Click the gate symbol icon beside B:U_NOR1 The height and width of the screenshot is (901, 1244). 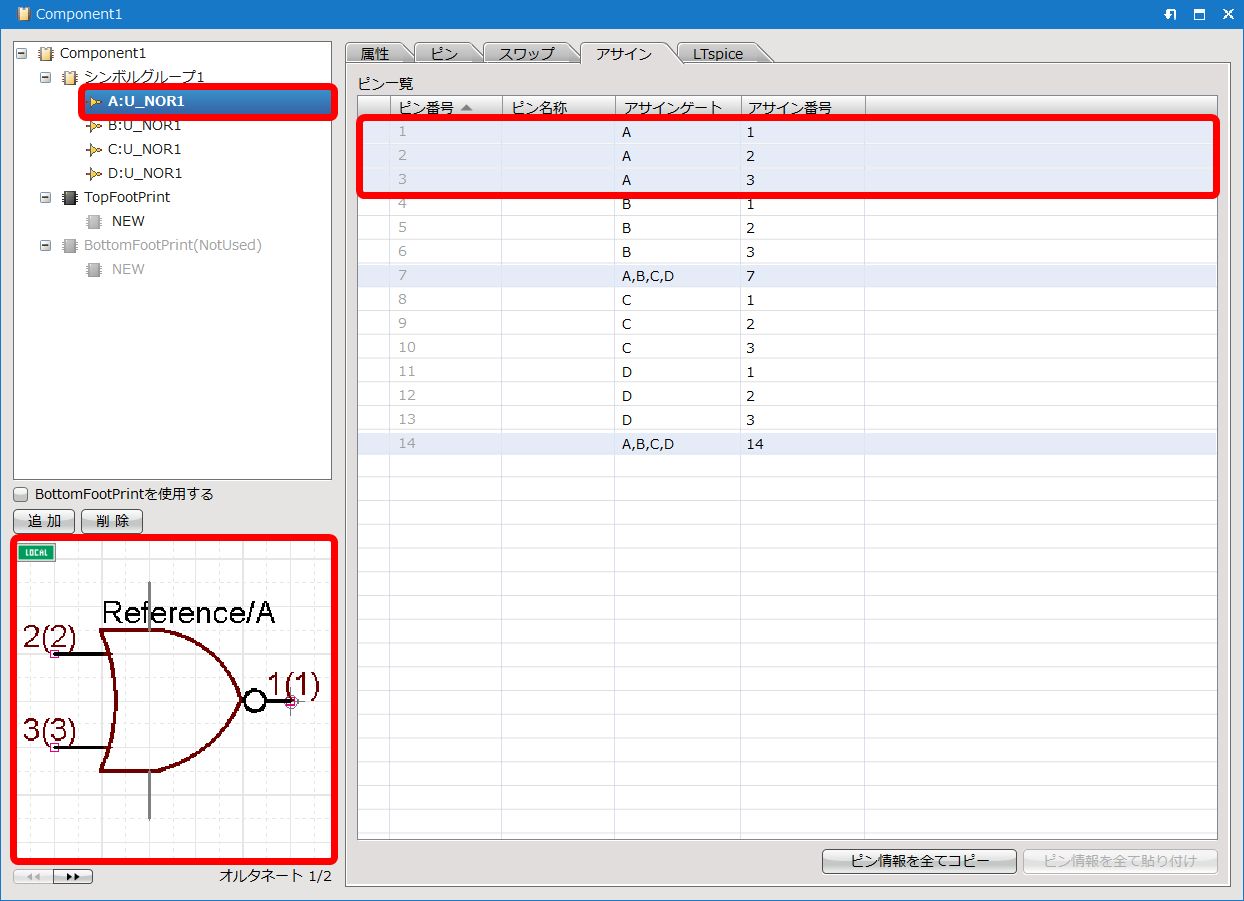pyautogui.click(x=94, y=125)
